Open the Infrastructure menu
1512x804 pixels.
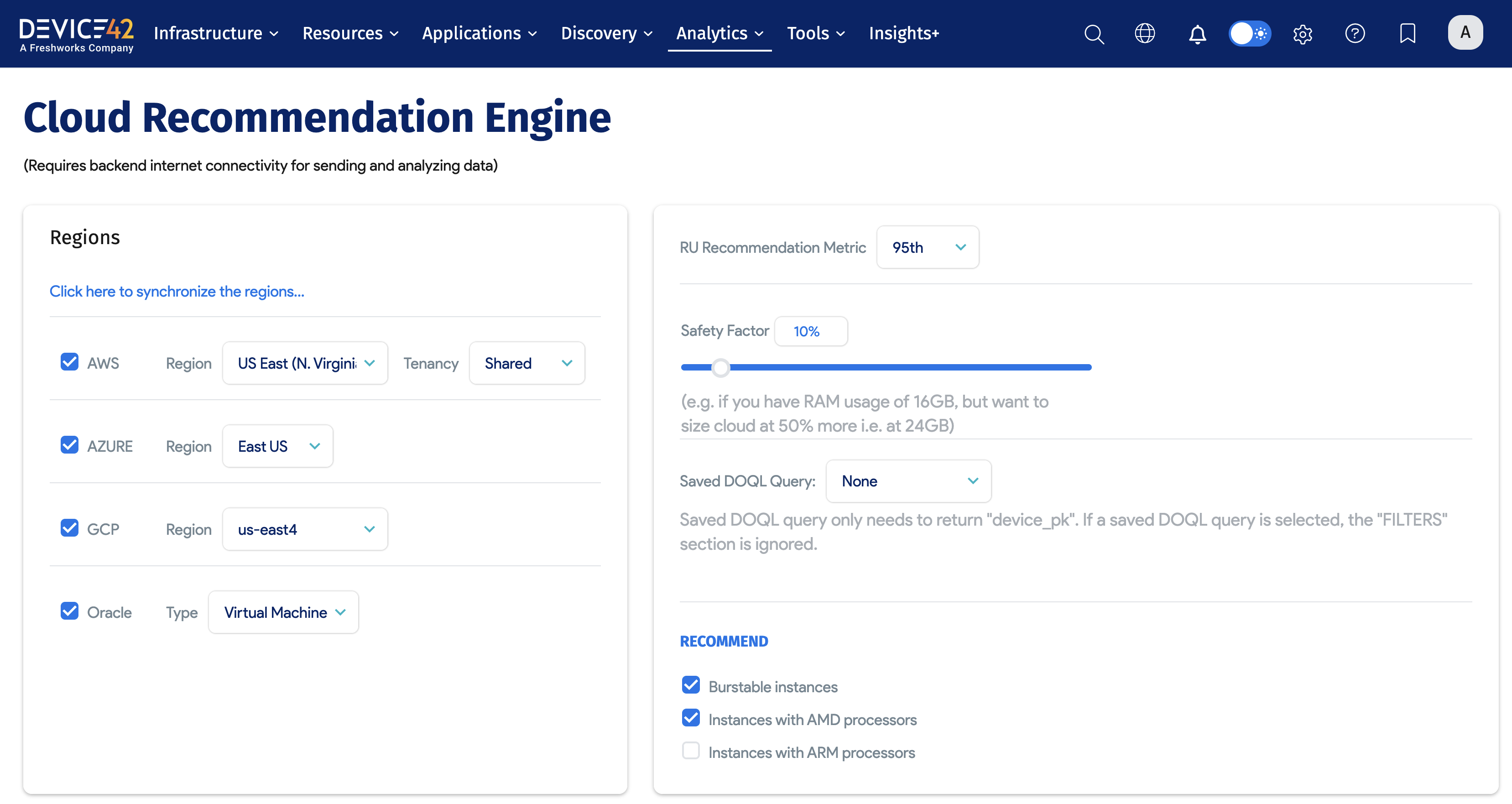point(215,33)
